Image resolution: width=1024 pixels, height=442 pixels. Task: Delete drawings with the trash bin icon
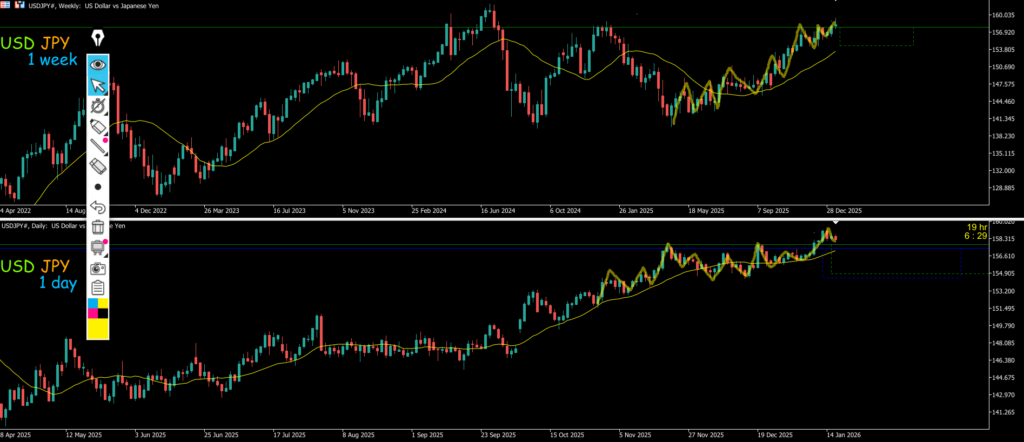(x=98, y=228)
